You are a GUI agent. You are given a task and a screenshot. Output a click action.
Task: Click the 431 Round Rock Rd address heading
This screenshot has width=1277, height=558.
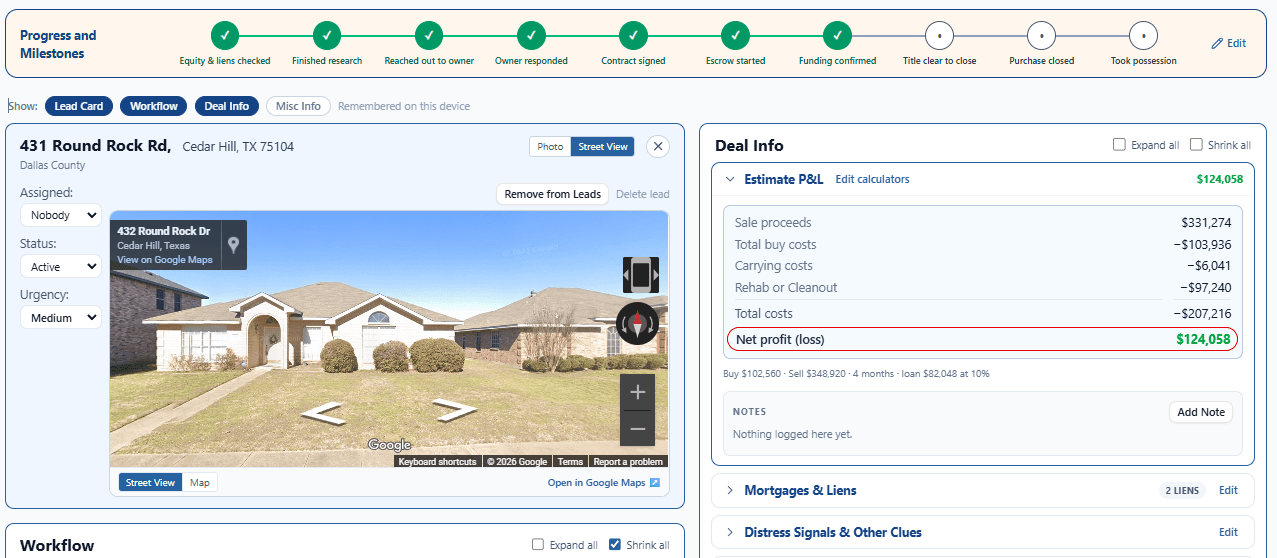pos(95,146)
